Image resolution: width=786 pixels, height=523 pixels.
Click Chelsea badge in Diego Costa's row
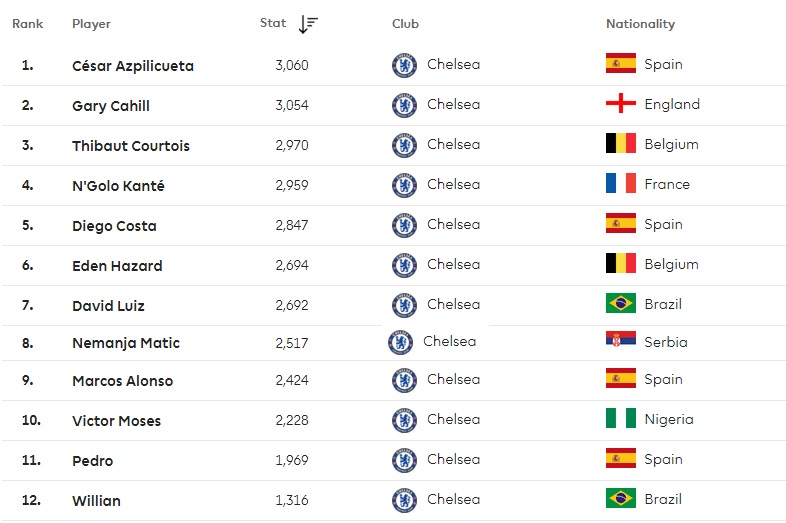[404, 225]
